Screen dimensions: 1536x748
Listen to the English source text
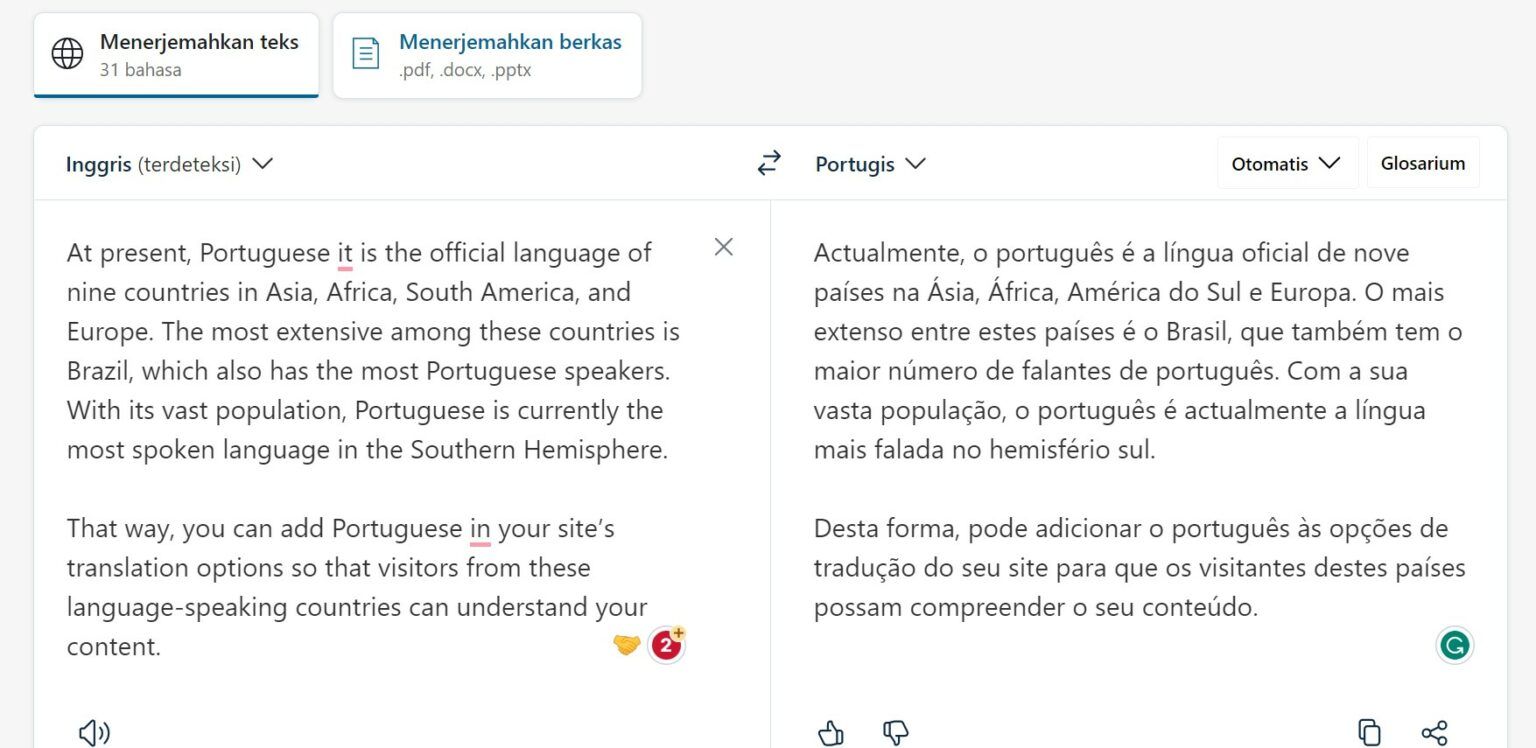pyautogui.click(x=94, y=732)
